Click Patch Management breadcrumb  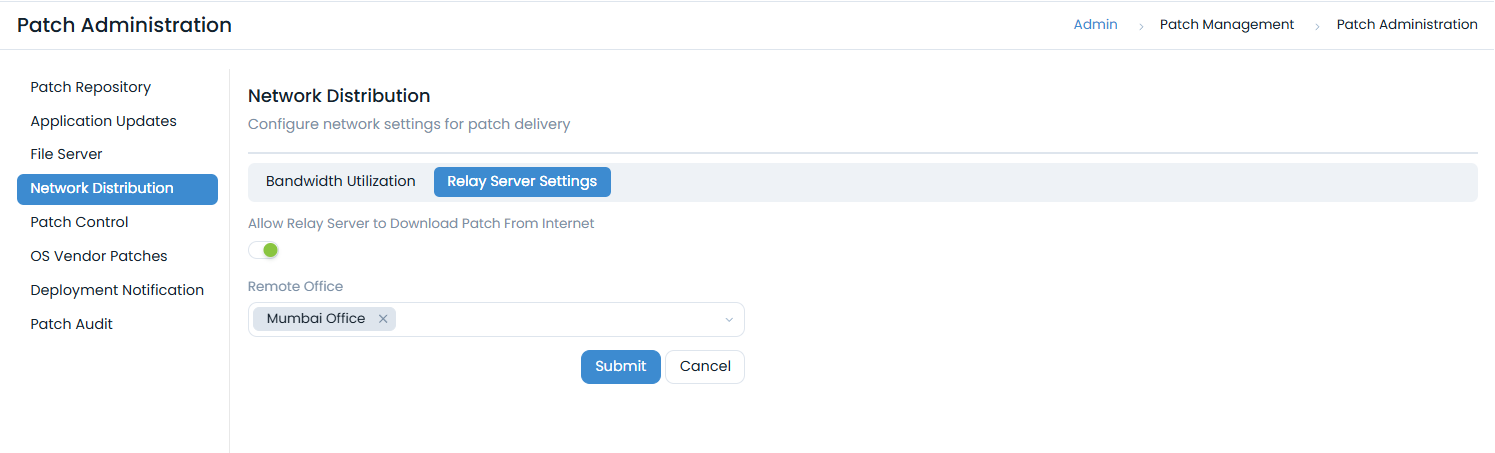[x=1227, y=24]
